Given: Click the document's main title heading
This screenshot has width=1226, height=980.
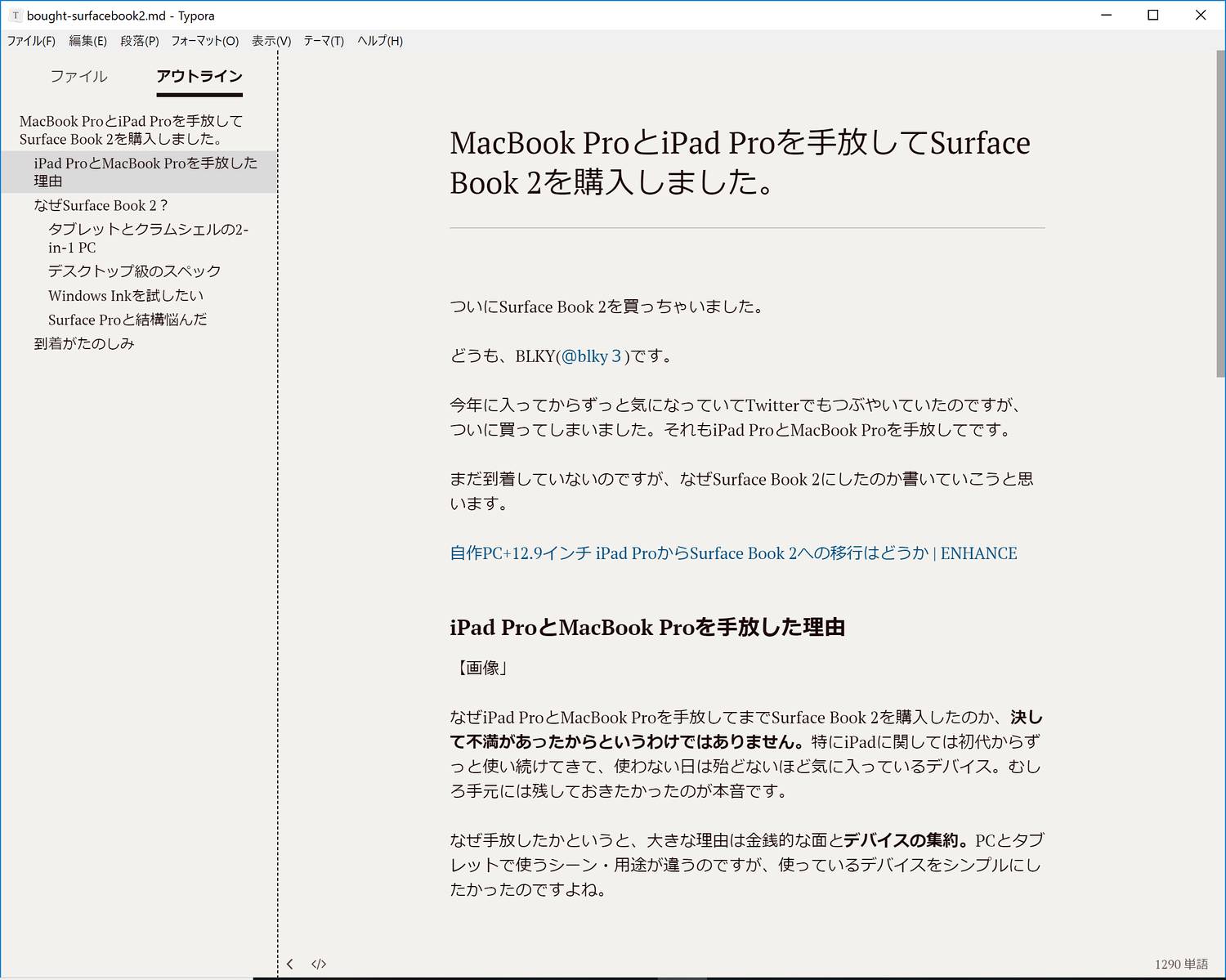Looking at the screenshot, I should (x=740, y=163).
